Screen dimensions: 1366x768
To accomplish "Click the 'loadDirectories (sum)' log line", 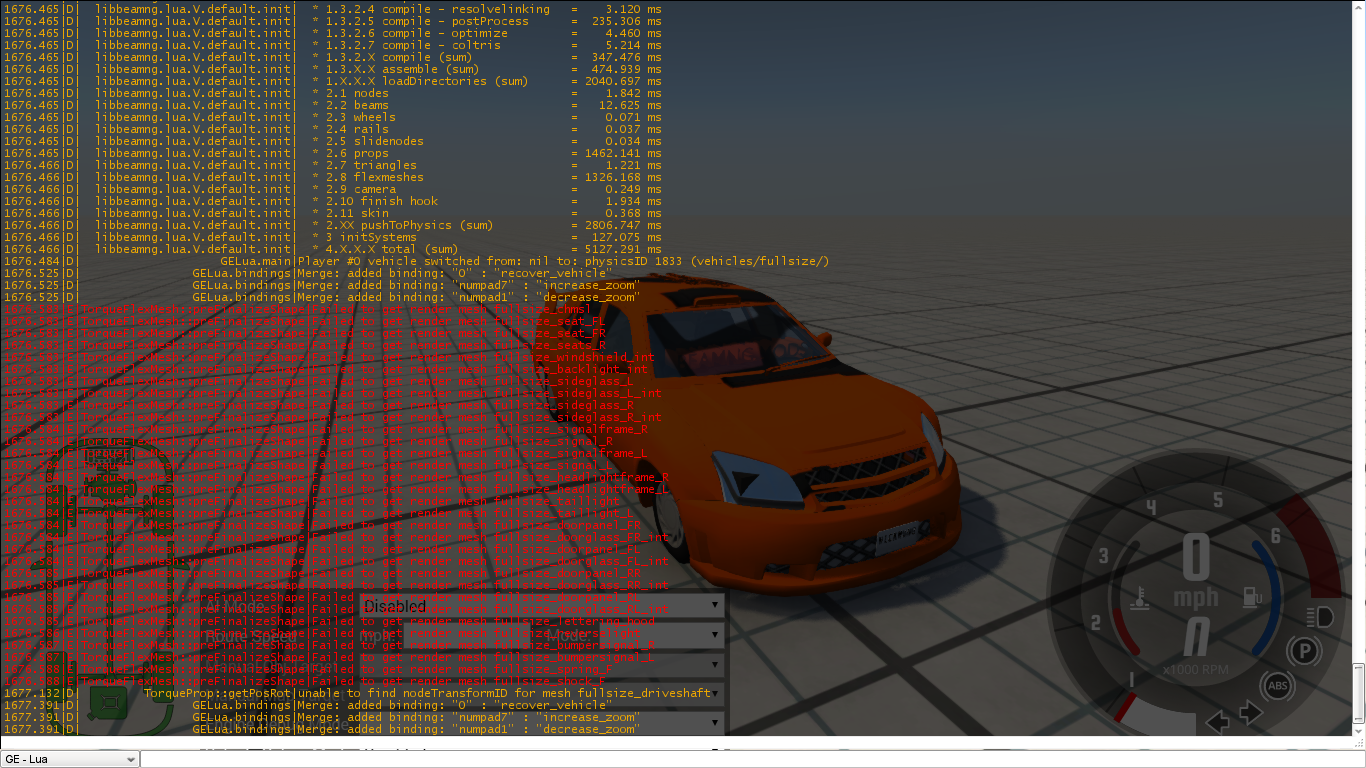I will pos(332,81).
